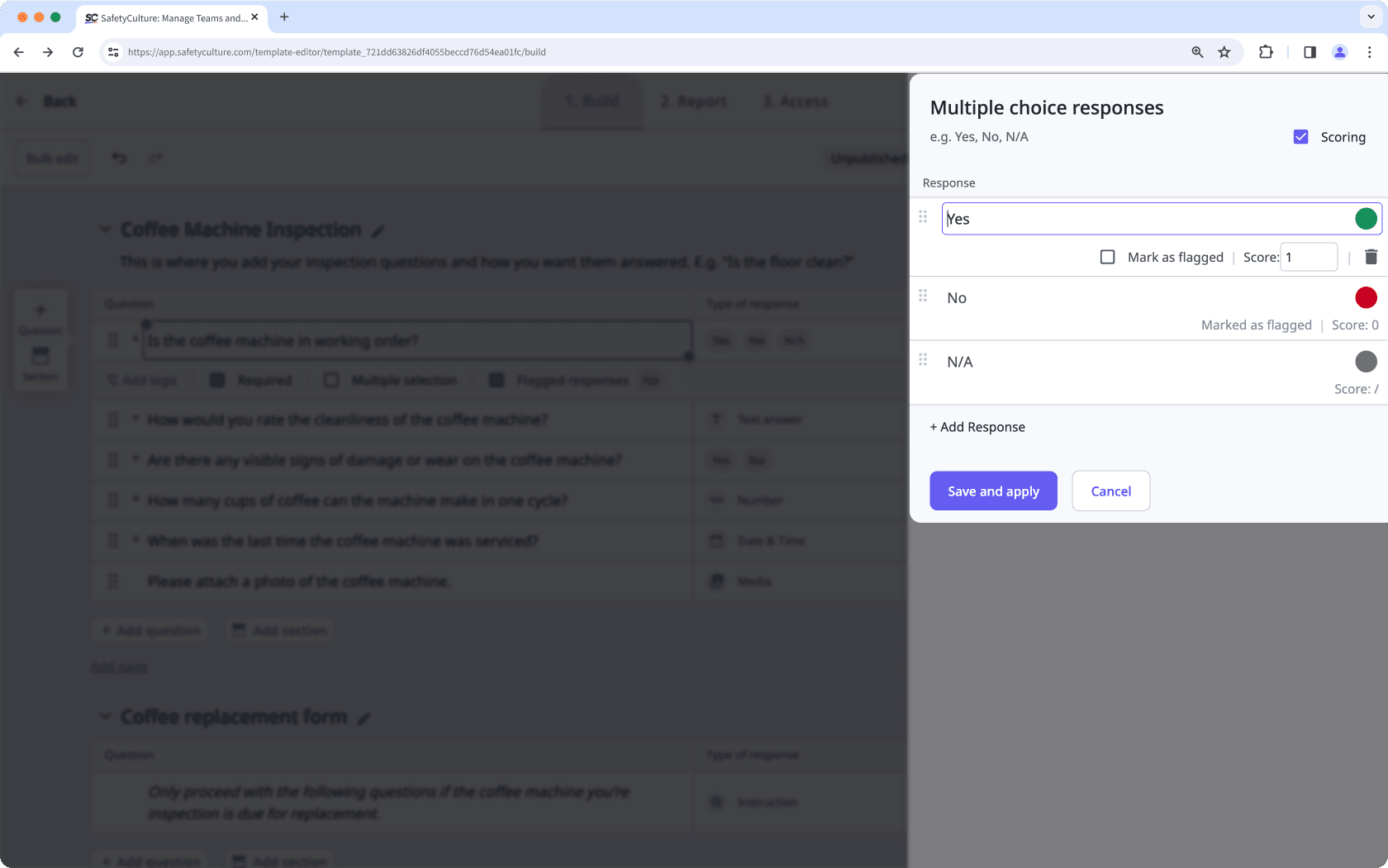1388x868 pixels.
Task: Collapse the Coffee Machine Inspection section
Action: (x=106, y=229)
